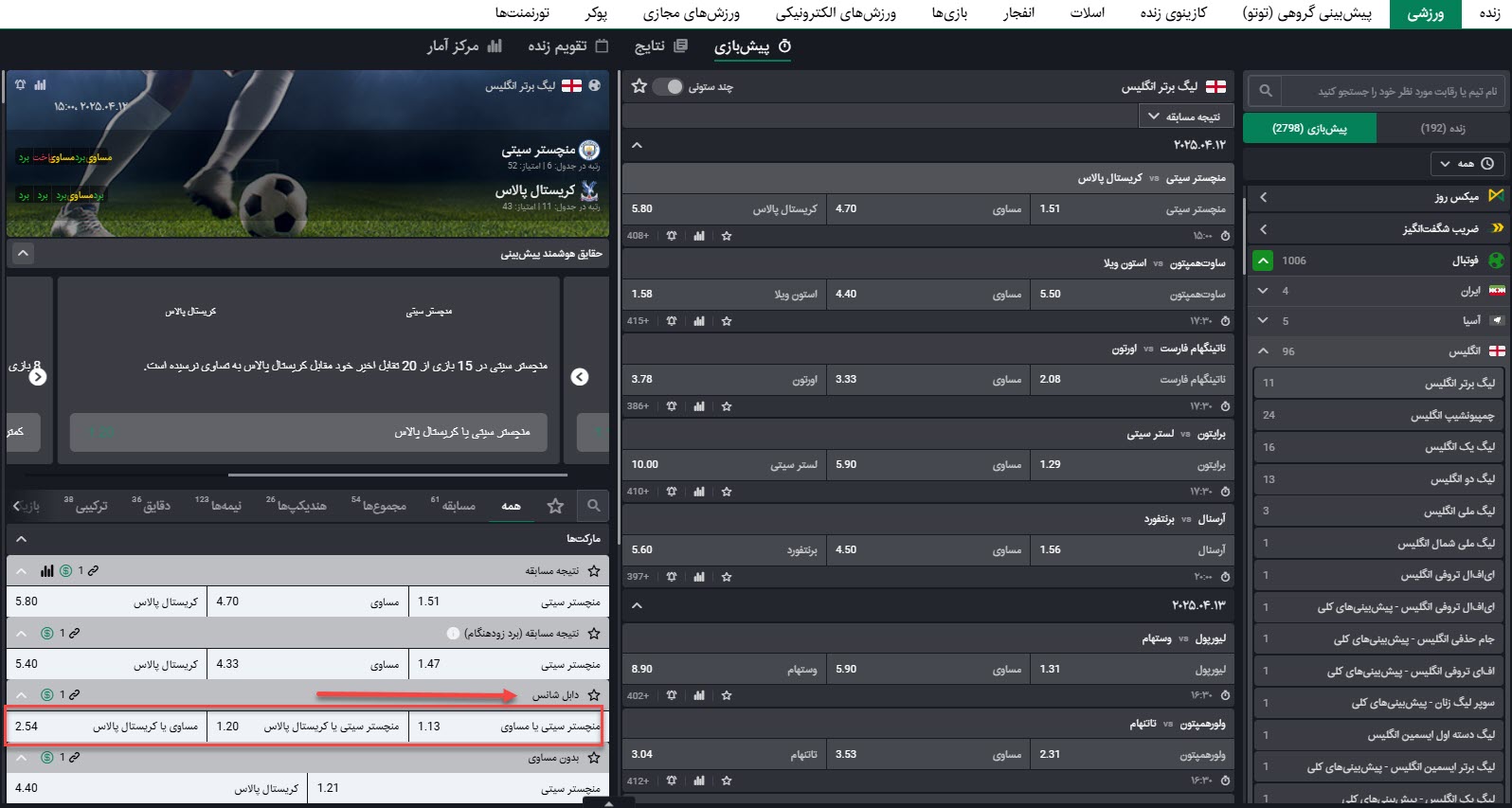The image size is (1512, 808).
Task: Set notification bell for Manchester City vs Crystal Palace
Action: coord(672,236)
